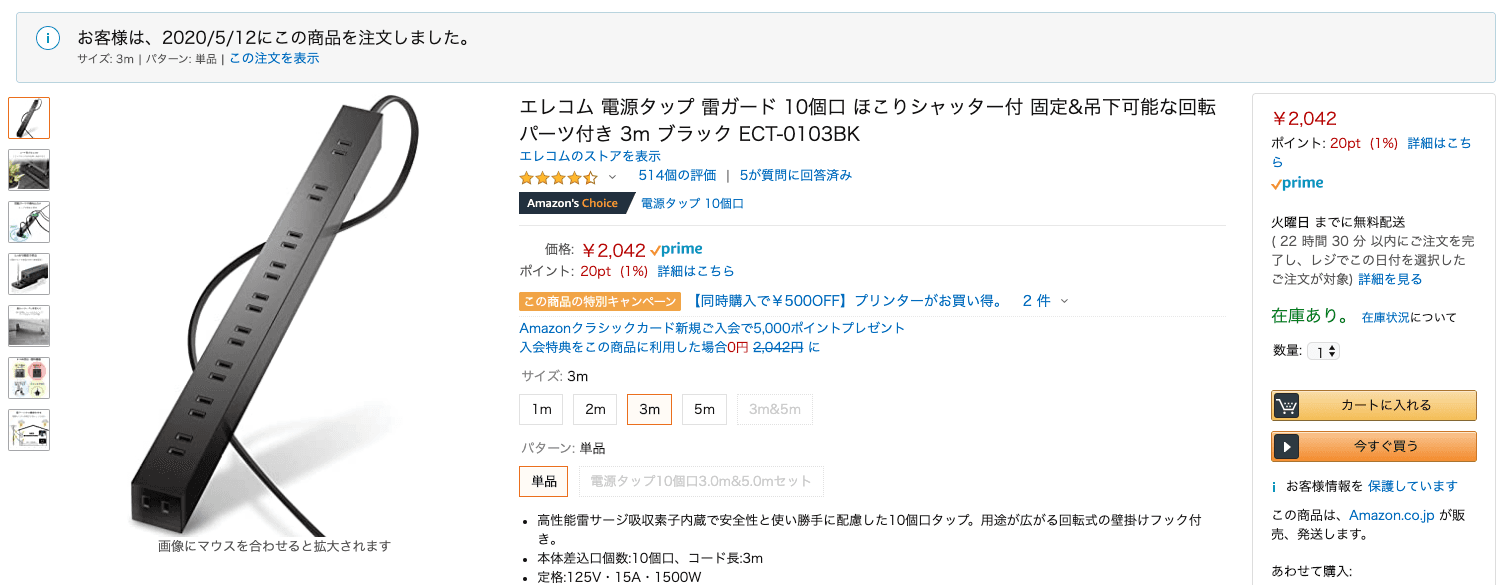
Task: Open 在庫状況 link
Action: 1385,318
